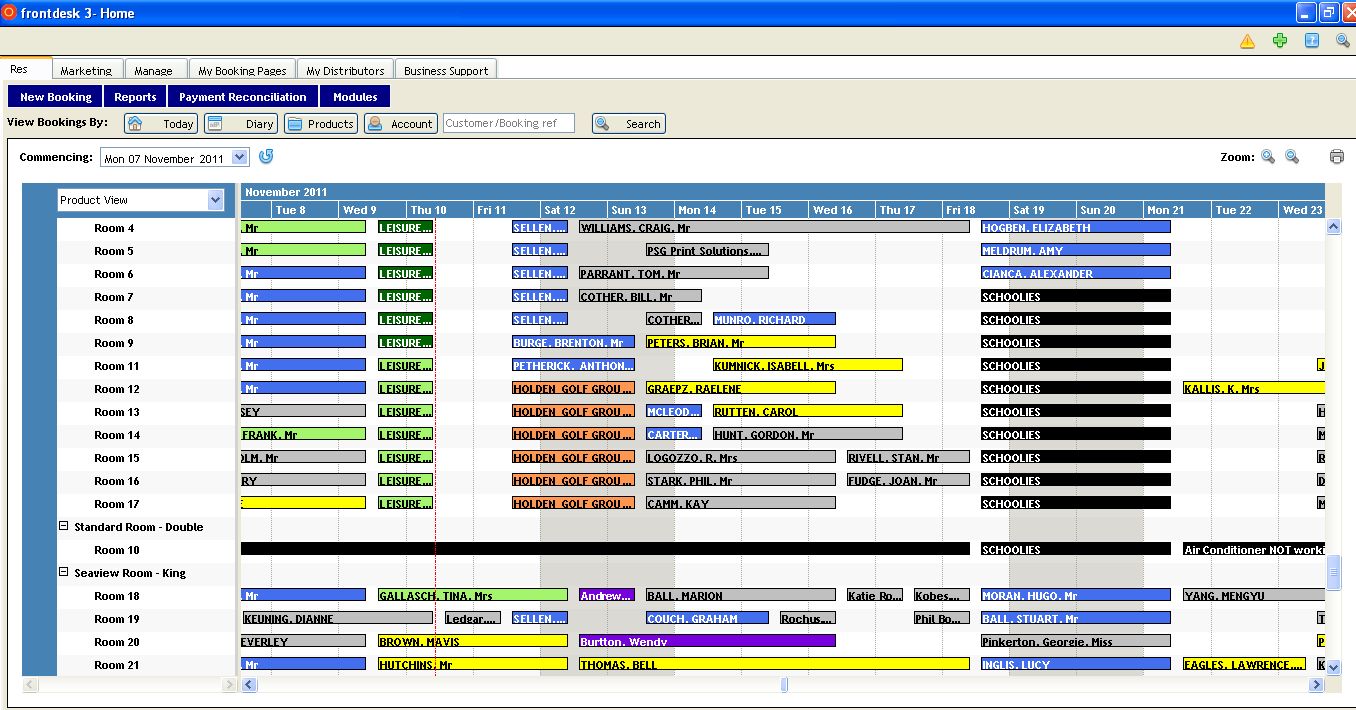This screenshot has height=710, width=1356.
Task: Open the Product View dropdown
Action: (215, 200)
